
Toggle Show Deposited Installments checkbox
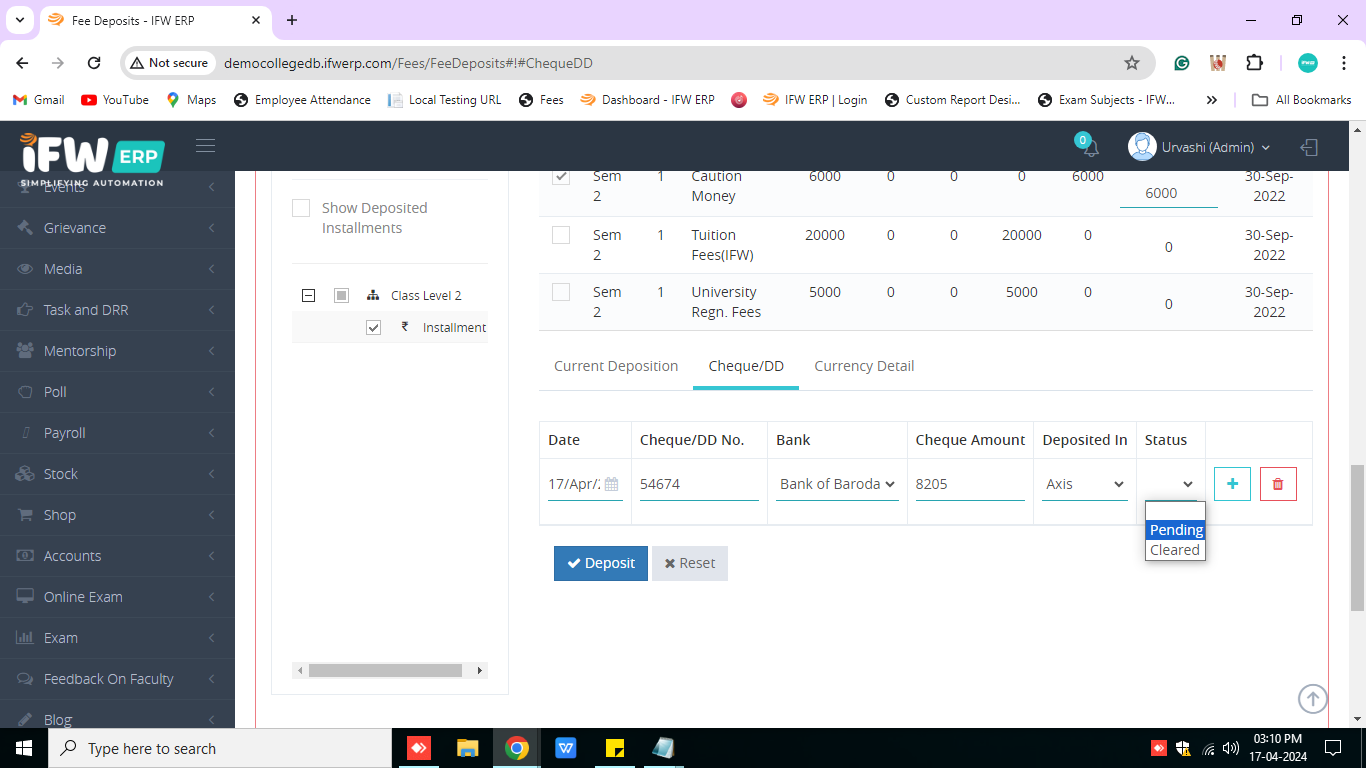[301, 208]
